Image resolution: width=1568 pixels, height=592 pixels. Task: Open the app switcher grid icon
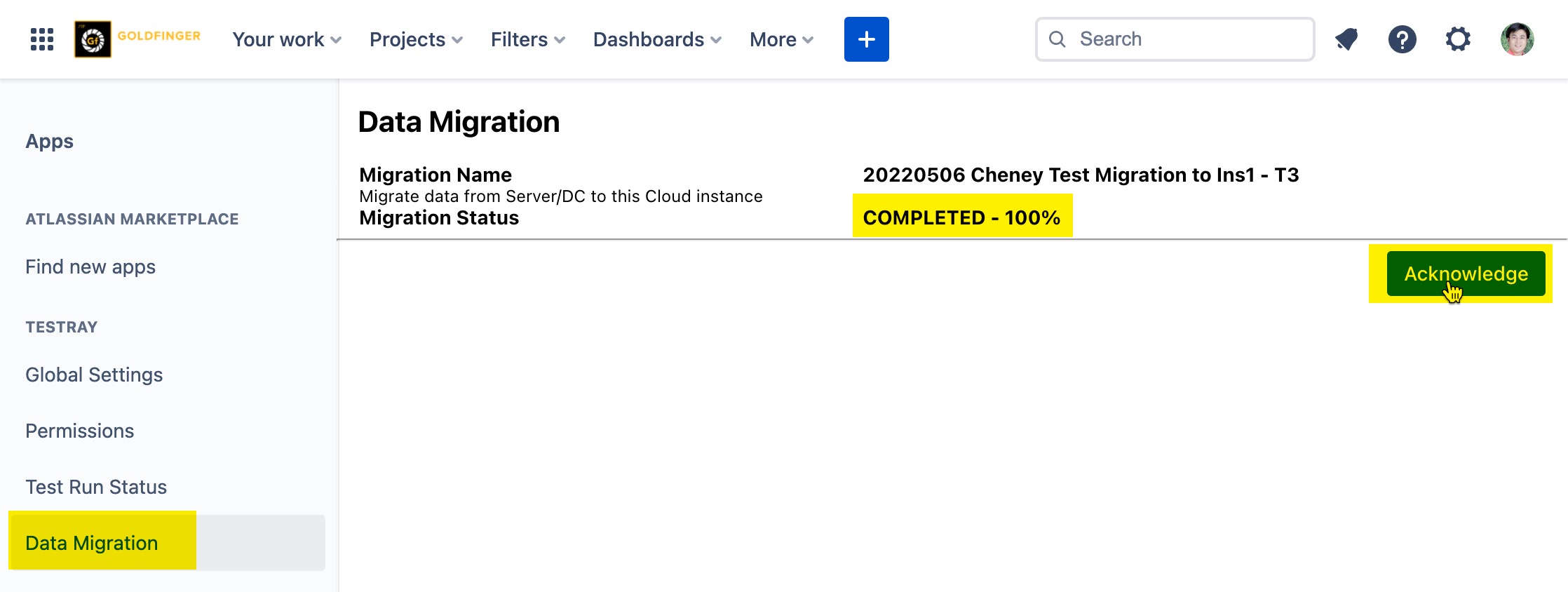tap(42, 39)
